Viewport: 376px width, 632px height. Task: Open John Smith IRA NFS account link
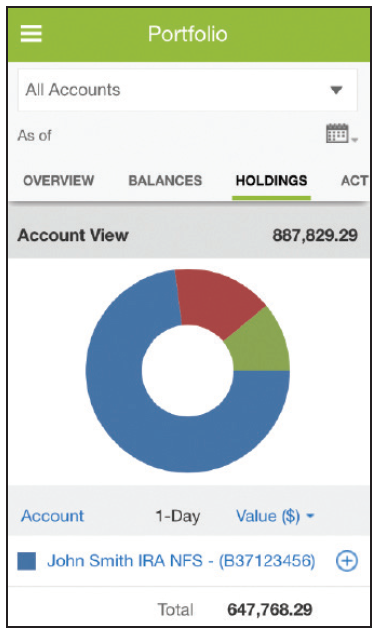pos(181,561)
